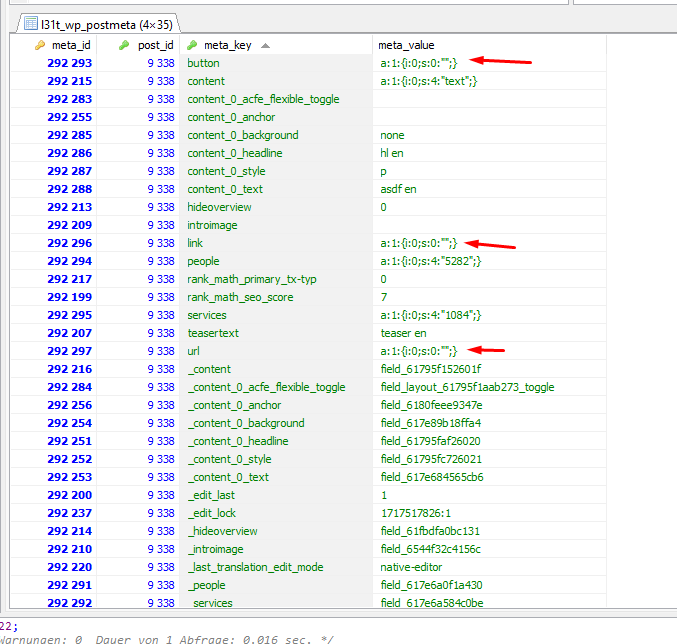677x644 pixels.
Task: Select the 'none' meta_value cell
Action: coord(489,135)
